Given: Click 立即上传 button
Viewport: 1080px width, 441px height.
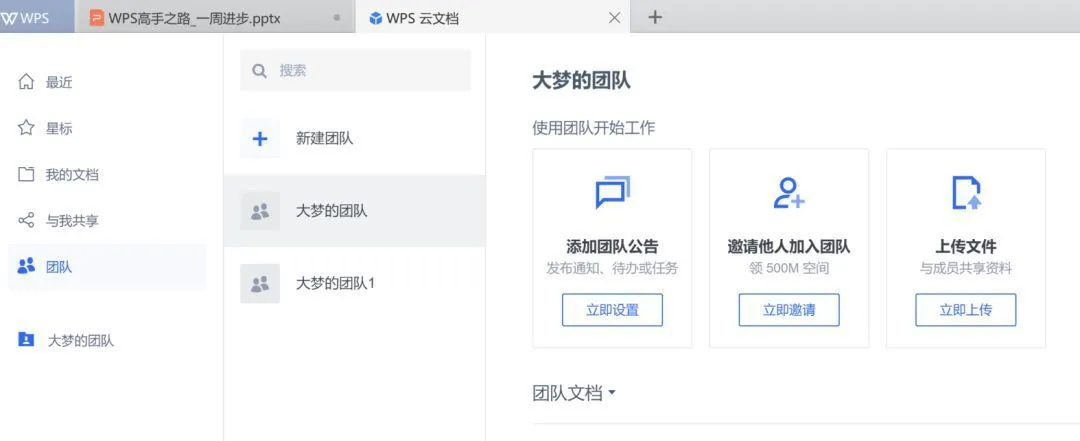Looking at the screenshot, I should [x=966, y=309].
